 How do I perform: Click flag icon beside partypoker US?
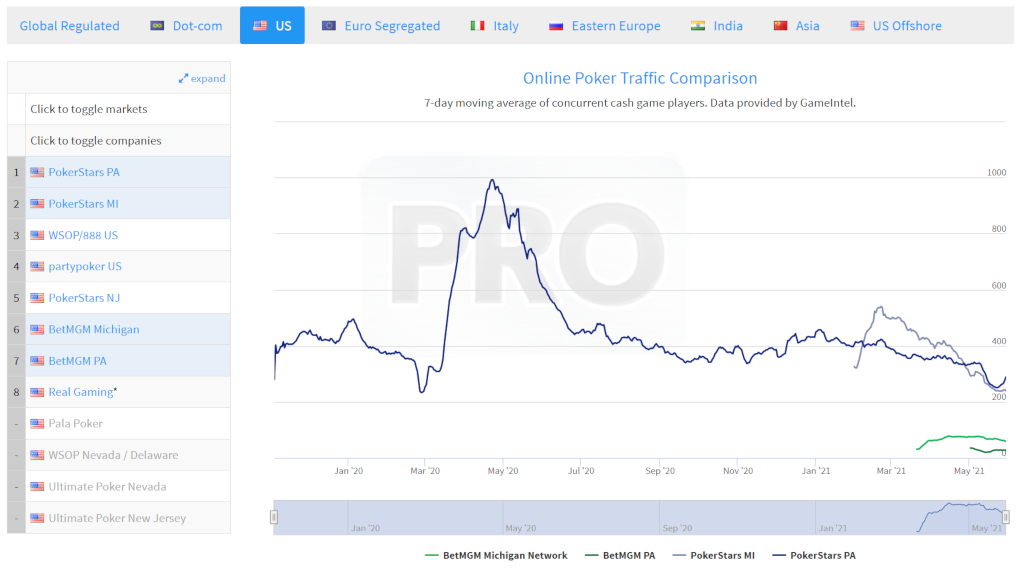37,266
